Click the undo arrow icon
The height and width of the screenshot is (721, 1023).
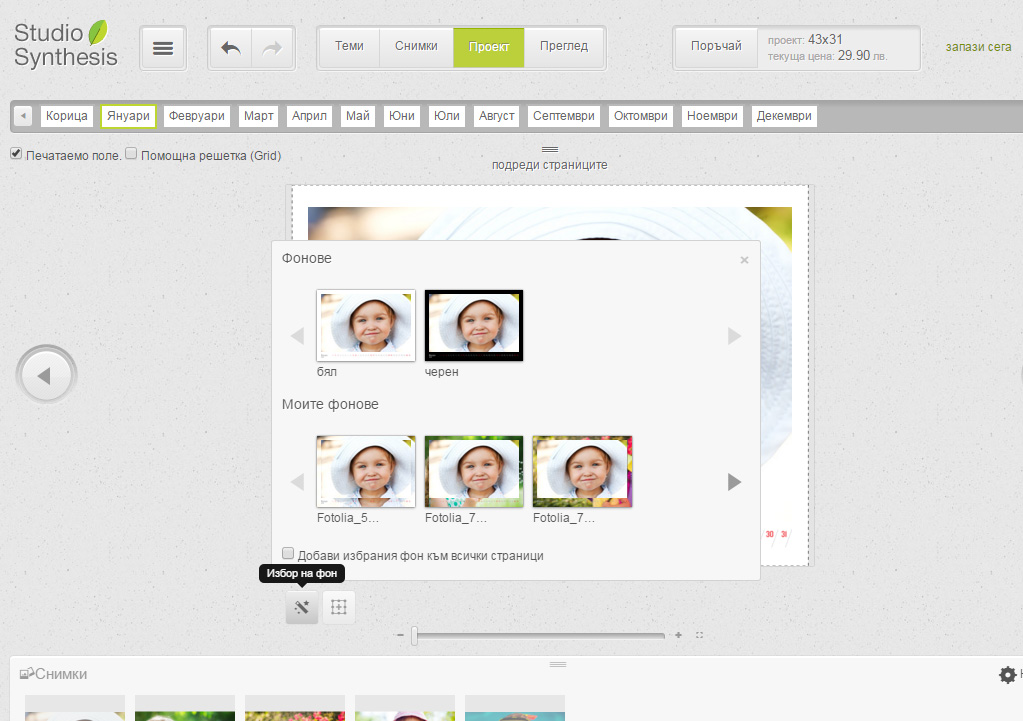pos(231,48)
